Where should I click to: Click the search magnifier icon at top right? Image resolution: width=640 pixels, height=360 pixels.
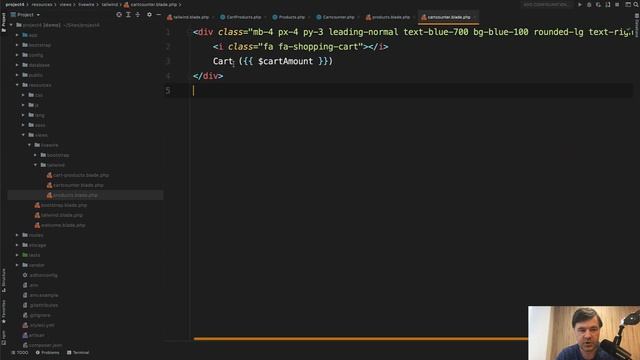636,4
